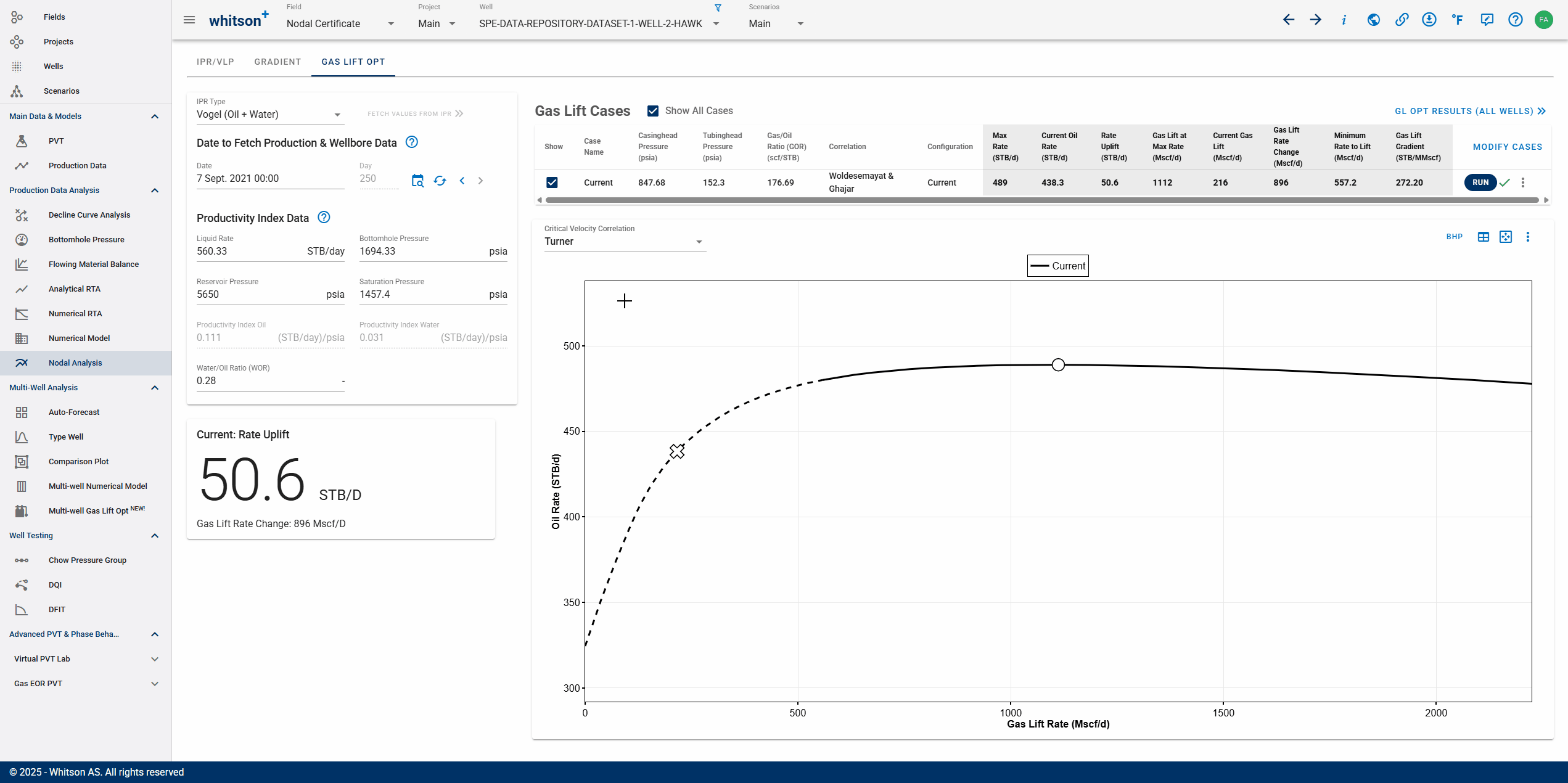
Task: Collapse Production Data Analysis section
Action: click(155, 190)
